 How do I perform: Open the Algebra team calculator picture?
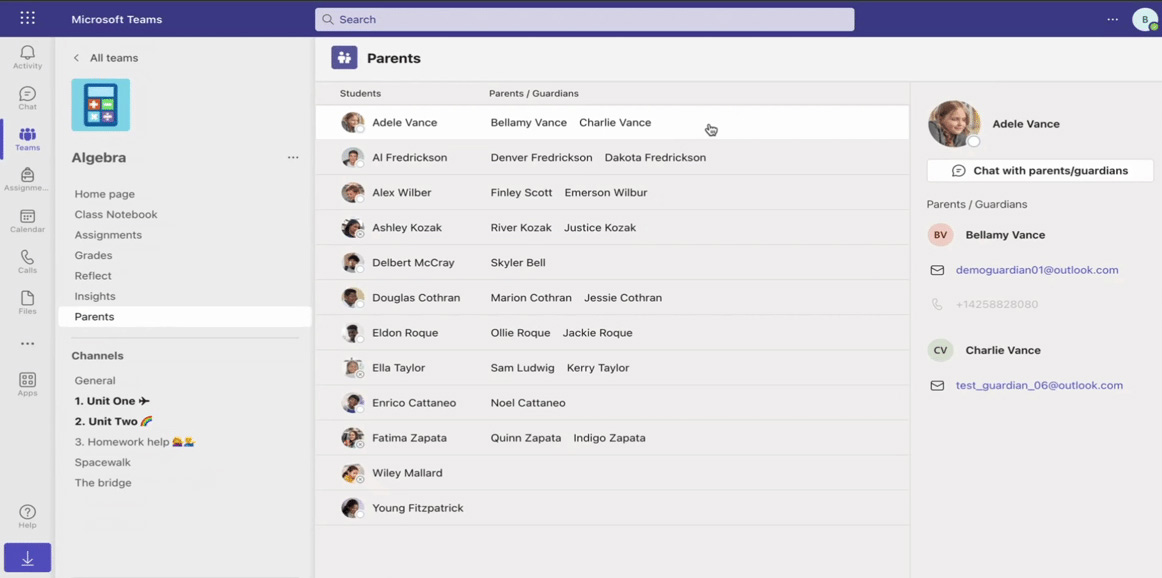click(x=101, y=105)
